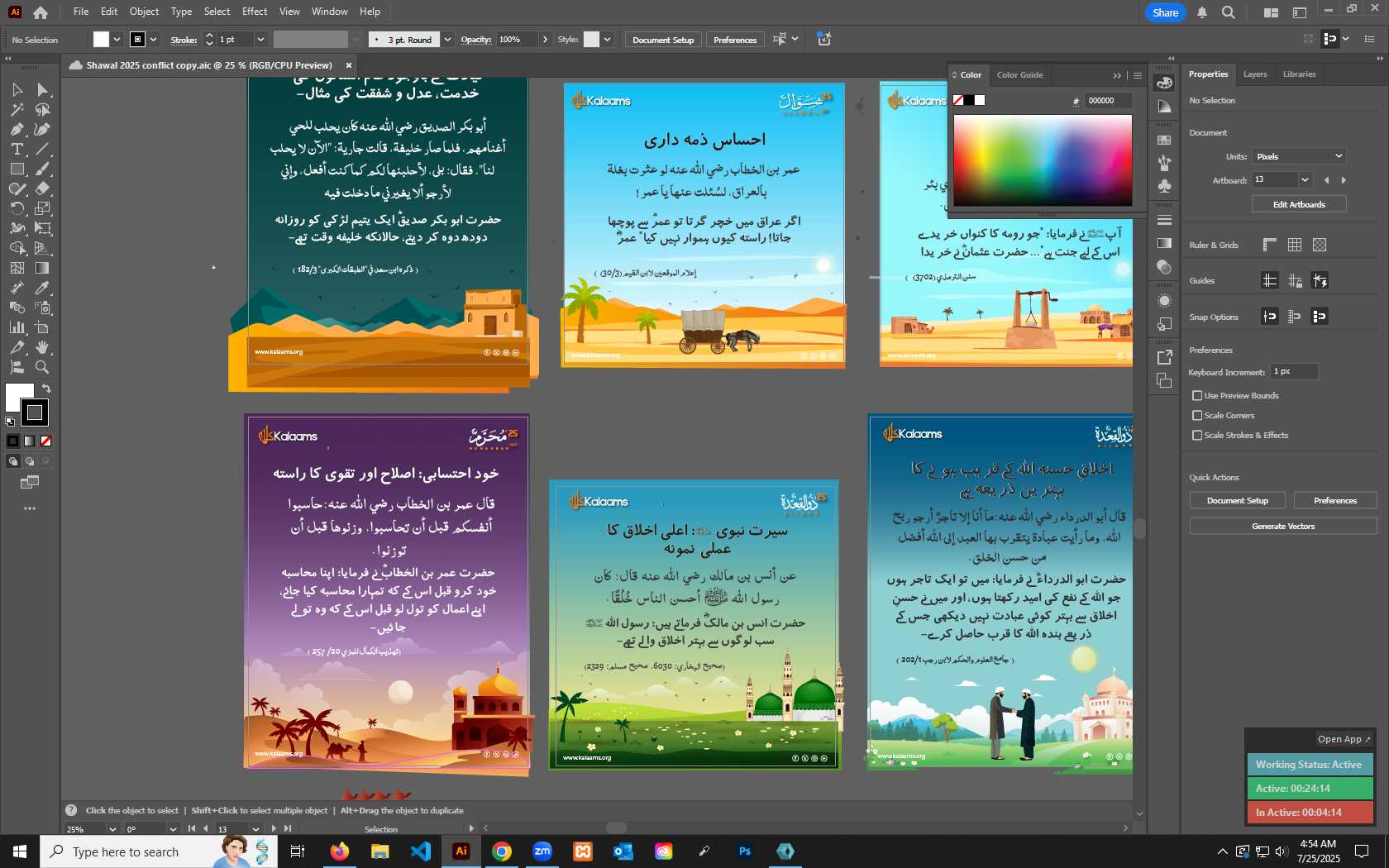Open the fill color dropdown in control bar

coord(117,40)
